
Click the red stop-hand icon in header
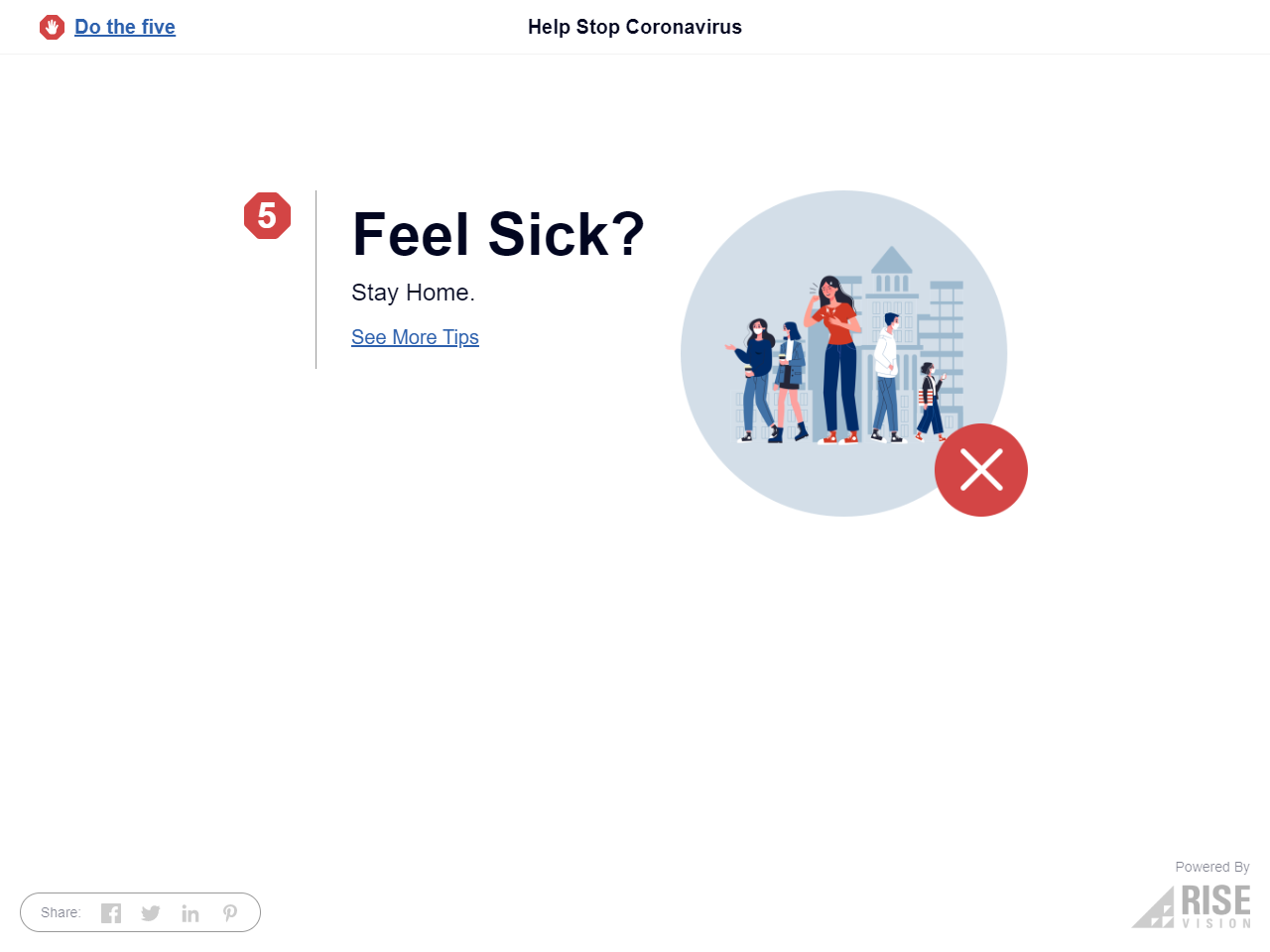tap(52, 28)
